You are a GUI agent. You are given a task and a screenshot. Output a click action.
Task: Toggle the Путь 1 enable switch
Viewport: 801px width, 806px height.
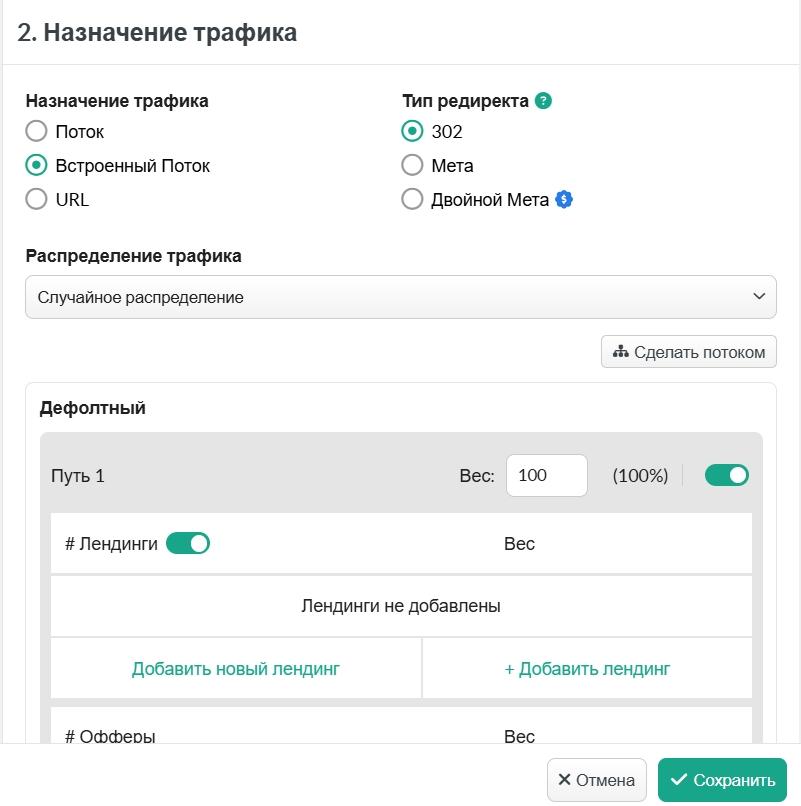726,475
